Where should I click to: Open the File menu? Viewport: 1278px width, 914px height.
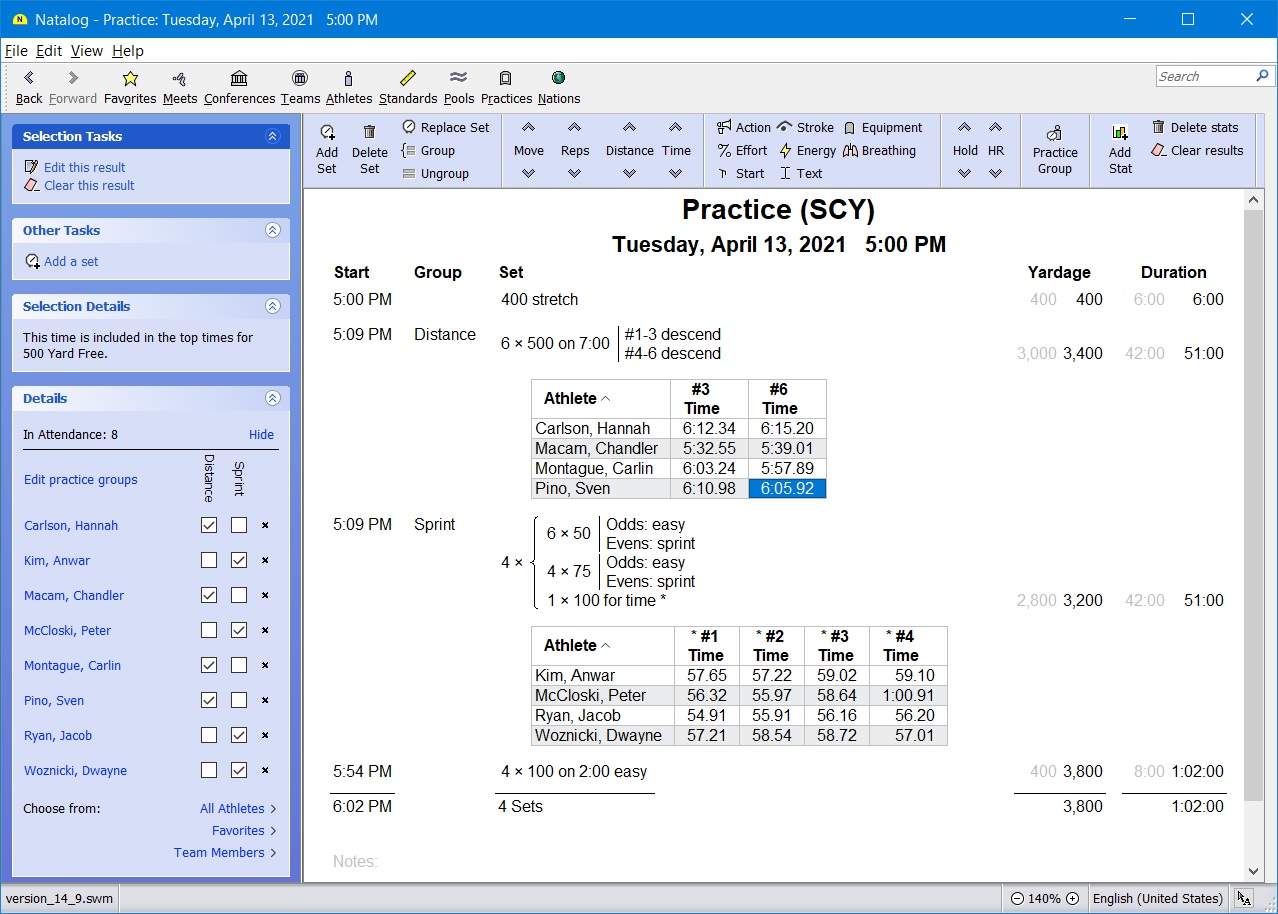click(x=16, y=51)
